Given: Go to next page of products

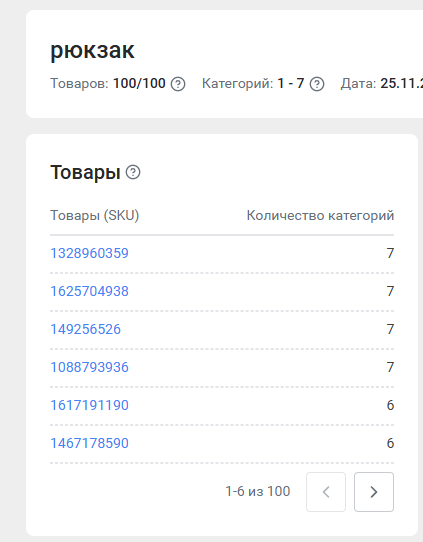Looking at the screenshot, I should [x=374, y=492].
